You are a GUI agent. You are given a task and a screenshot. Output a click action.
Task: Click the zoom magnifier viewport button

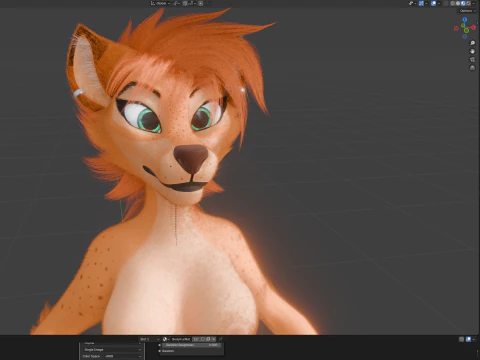pyautogui.click(x=472, y=43)
